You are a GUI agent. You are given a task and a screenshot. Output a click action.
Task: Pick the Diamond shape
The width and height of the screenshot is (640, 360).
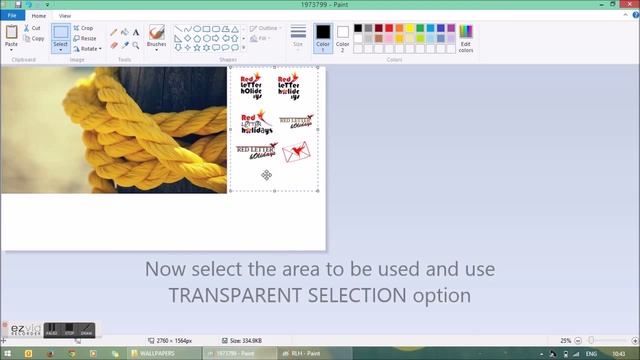point(187,38)
